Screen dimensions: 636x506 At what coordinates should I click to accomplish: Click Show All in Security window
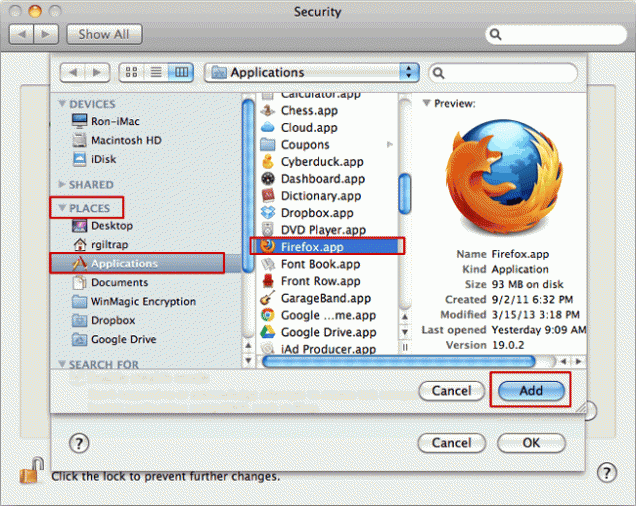(x=104, y=34)
